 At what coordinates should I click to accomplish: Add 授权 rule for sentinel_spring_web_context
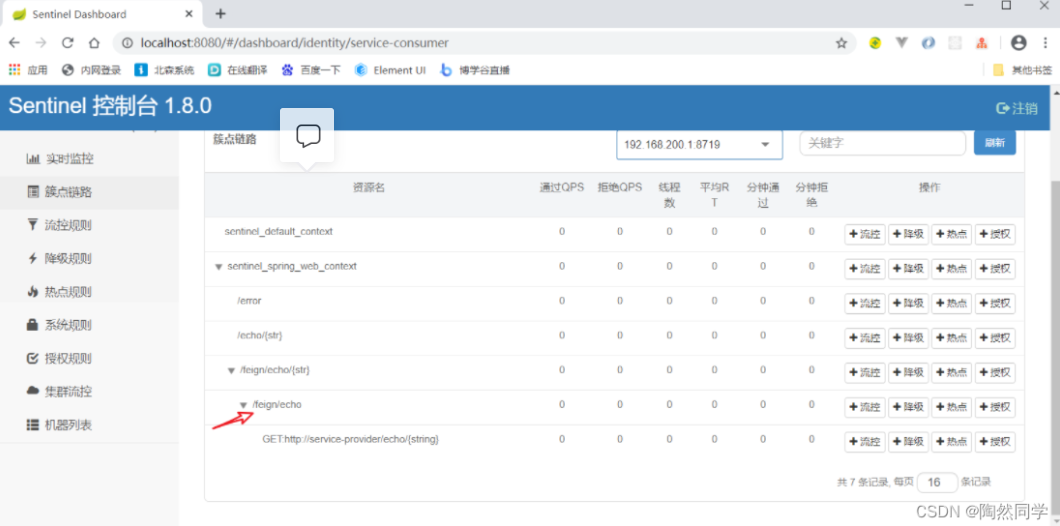tap(995, 268)
